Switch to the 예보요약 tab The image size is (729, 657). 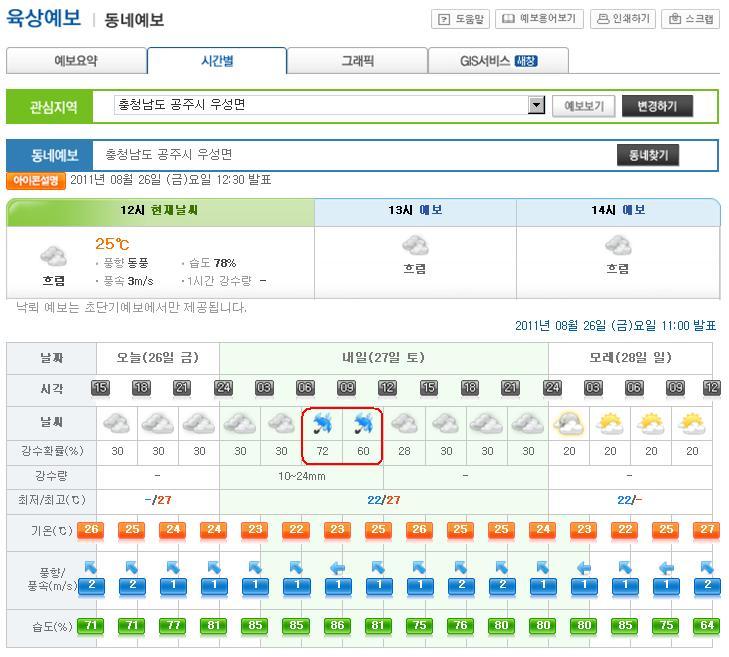(x=77, y=61)
